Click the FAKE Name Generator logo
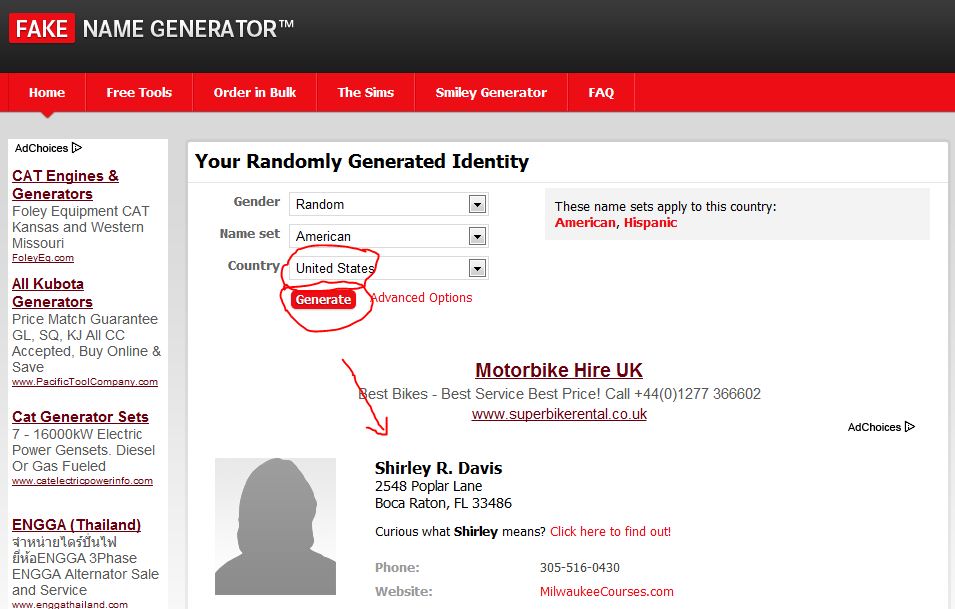Screen dimensions: 955x609 (151, 29)
